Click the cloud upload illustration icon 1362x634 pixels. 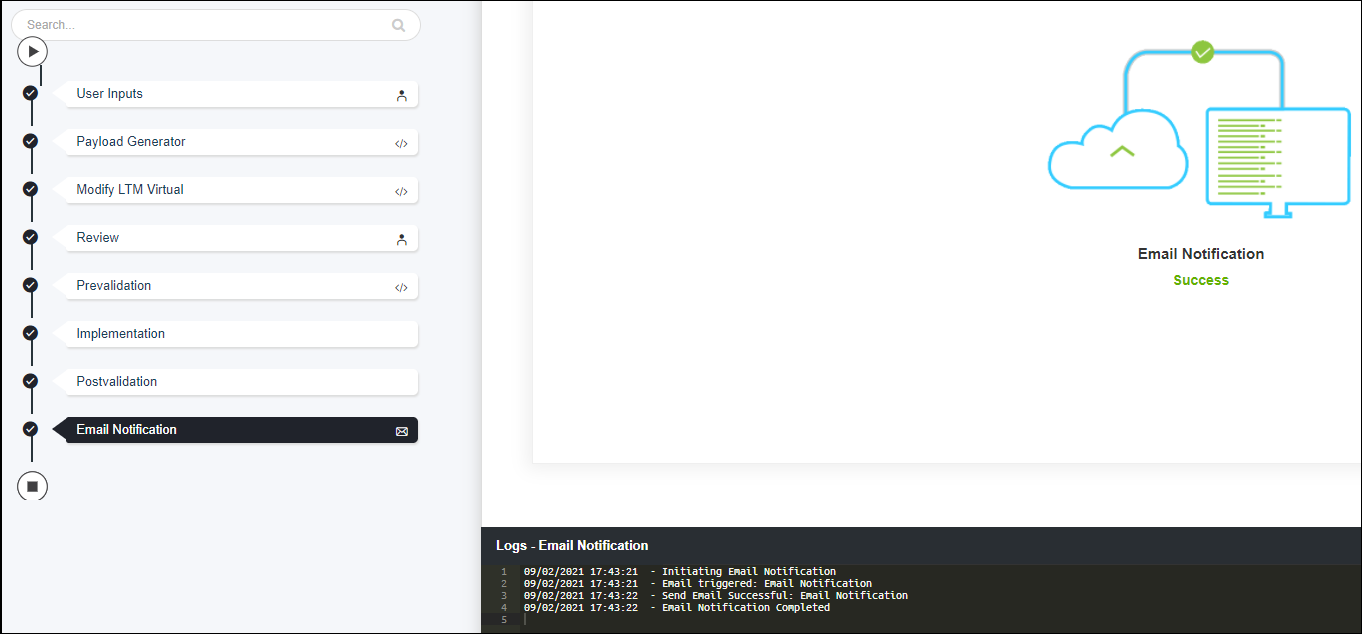pos(1118,149)
